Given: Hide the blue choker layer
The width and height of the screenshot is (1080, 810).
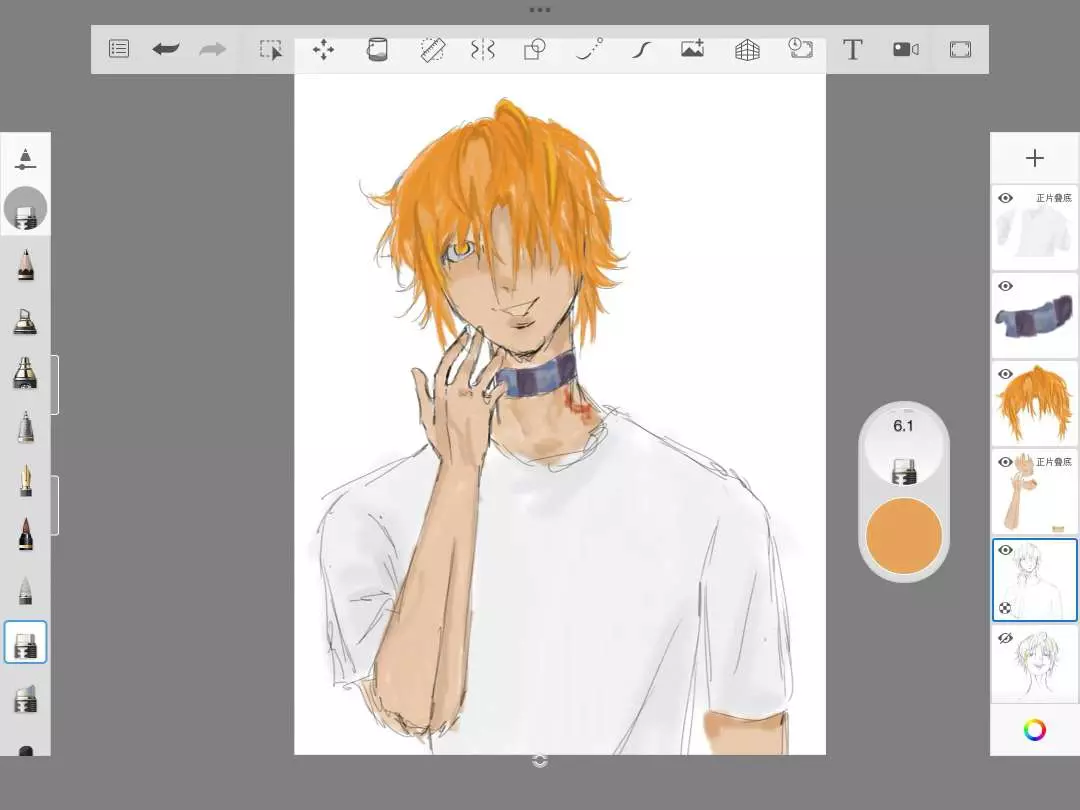Looking at the screenshot, I should (x=1006, y=286).
